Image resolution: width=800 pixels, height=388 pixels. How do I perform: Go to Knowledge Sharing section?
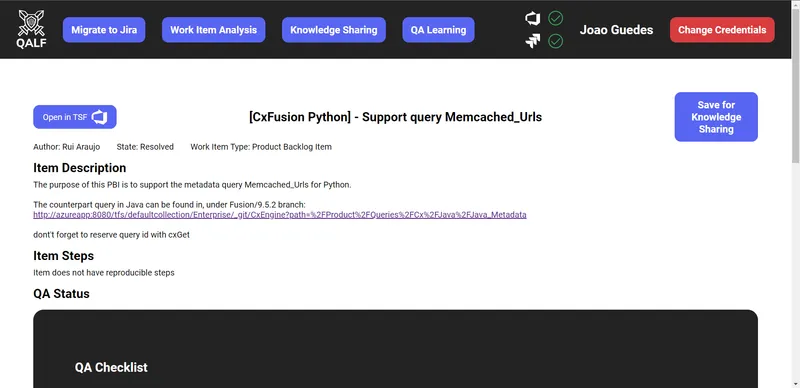click(334, 30)
